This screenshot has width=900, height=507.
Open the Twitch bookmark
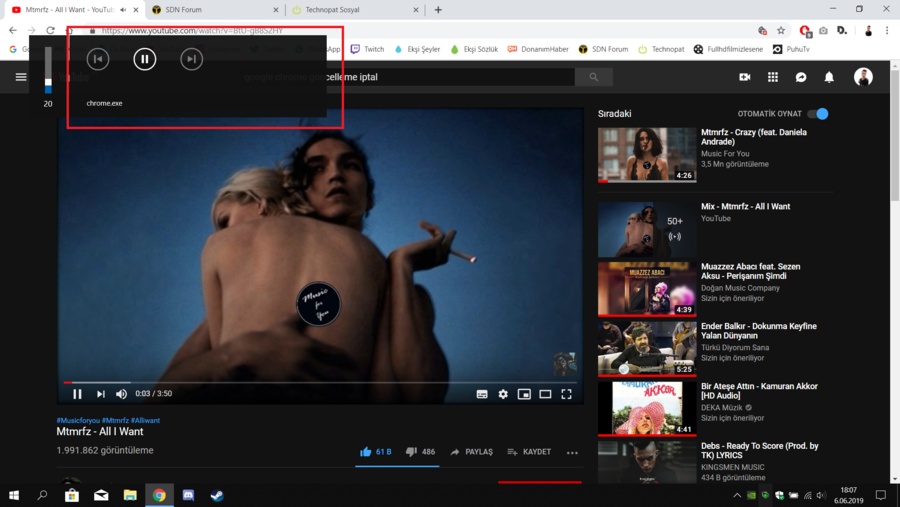pyautogui.click(x=367, y=49)
